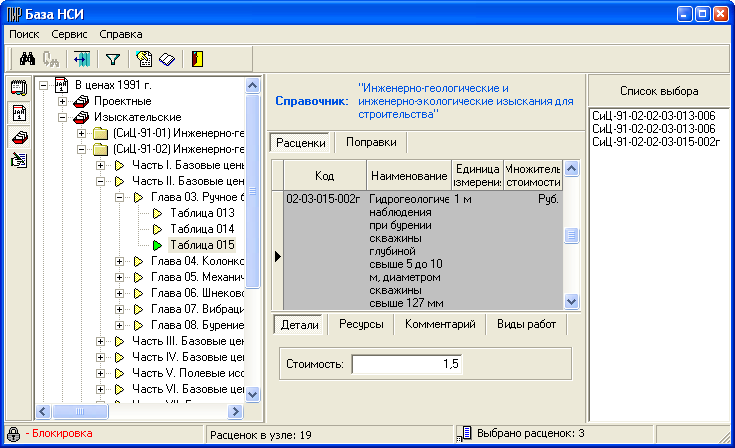Click the lock icon in status bar
This screenshot has height=448, width=735.
(x=14, y=434)
